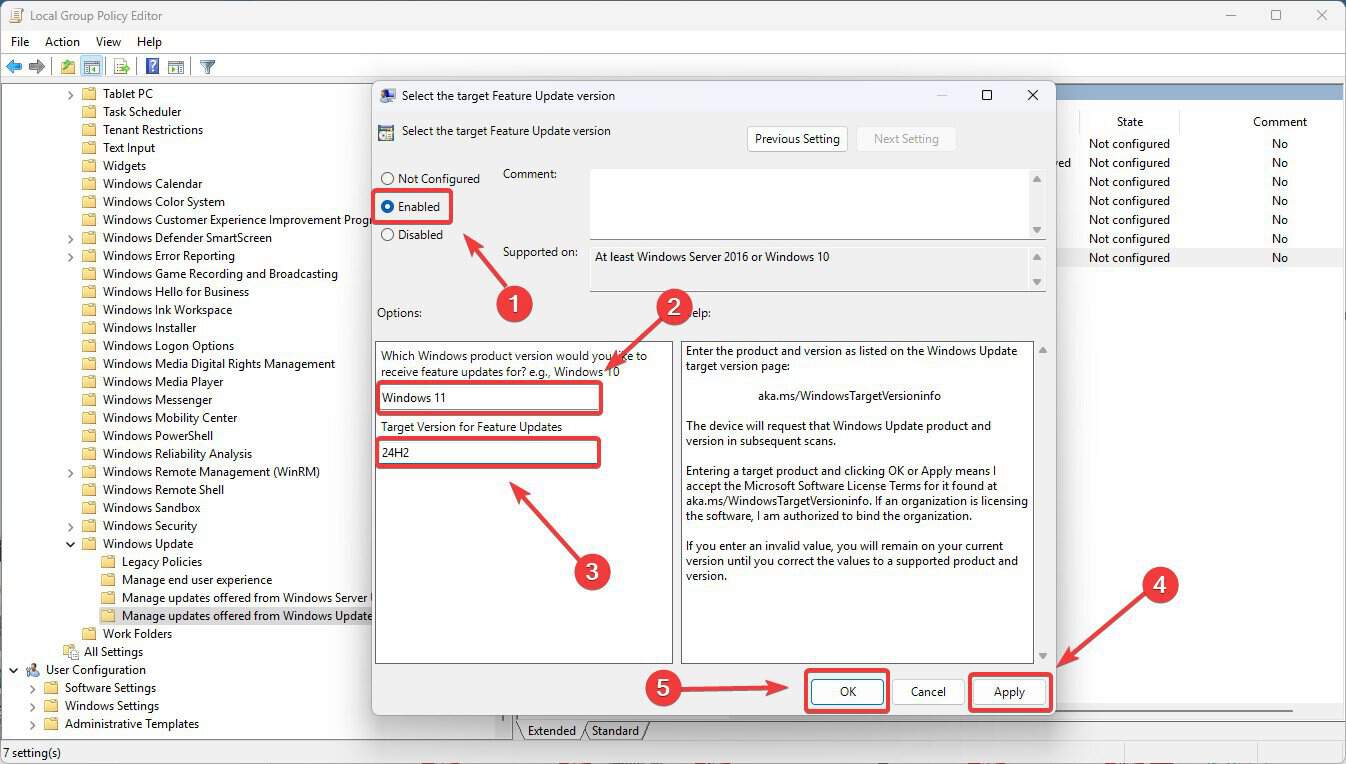Expand the Tablet PC tree node
Screen dimensions: 1346x764
pos(70,94)
